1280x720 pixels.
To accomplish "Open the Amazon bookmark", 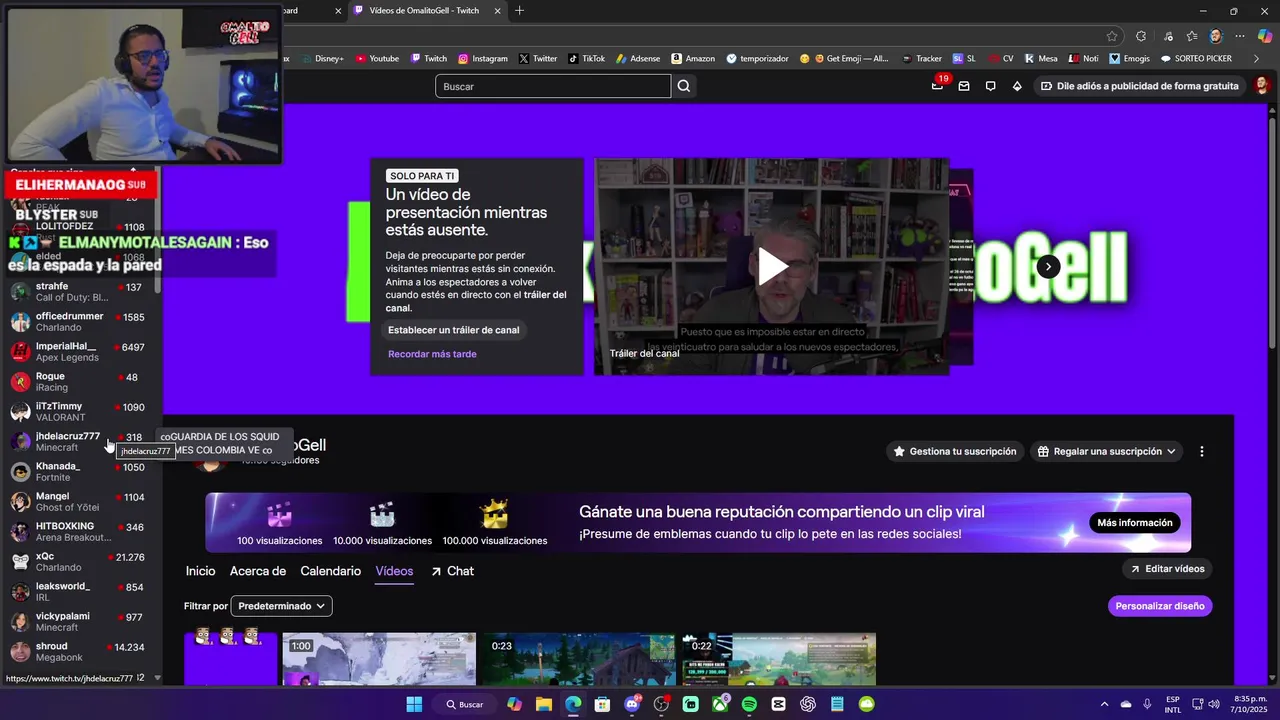I will pos(693,59).
